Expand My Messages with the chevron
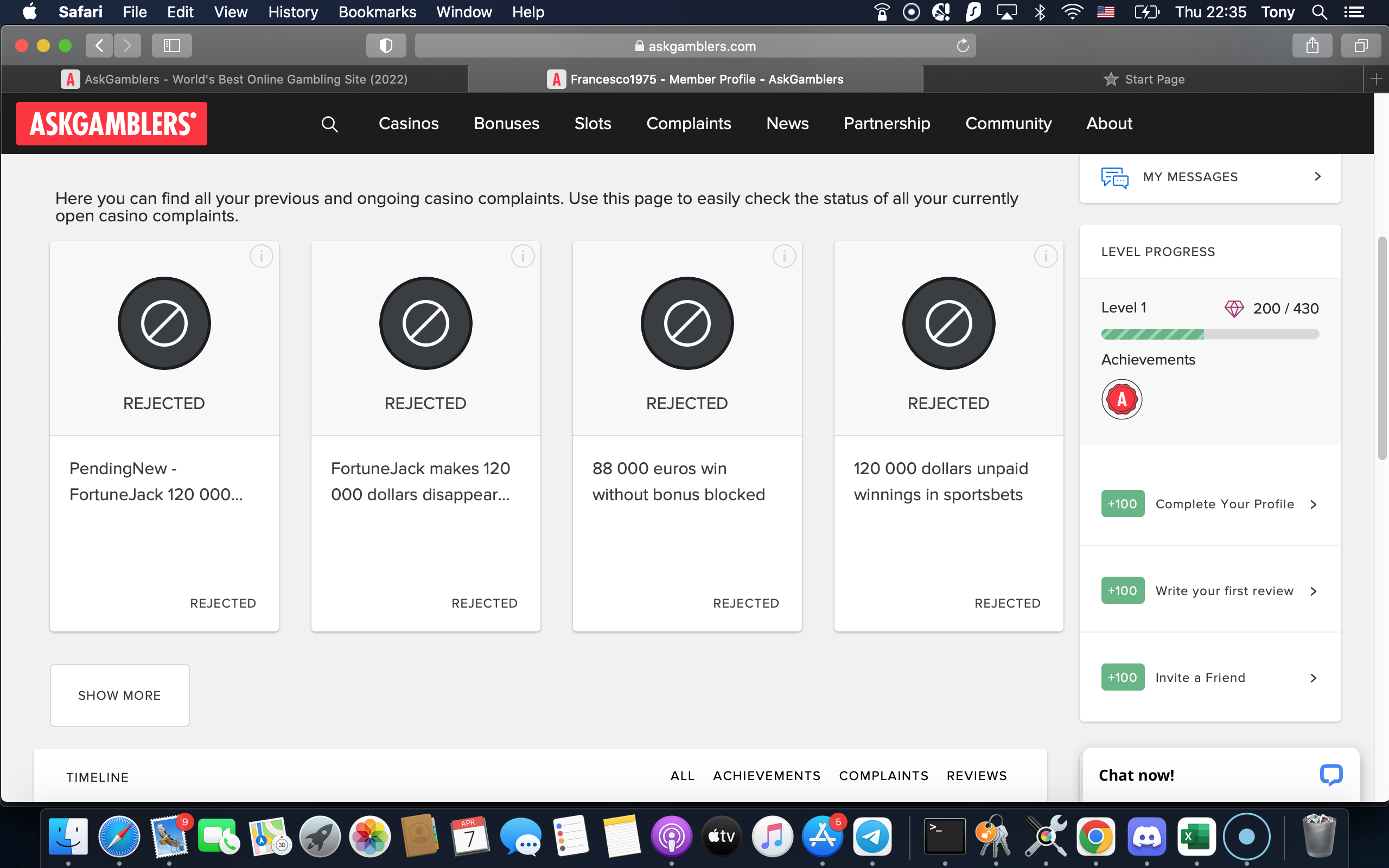This screenshot has width=1389, height=868. [x=1318, y=177]
